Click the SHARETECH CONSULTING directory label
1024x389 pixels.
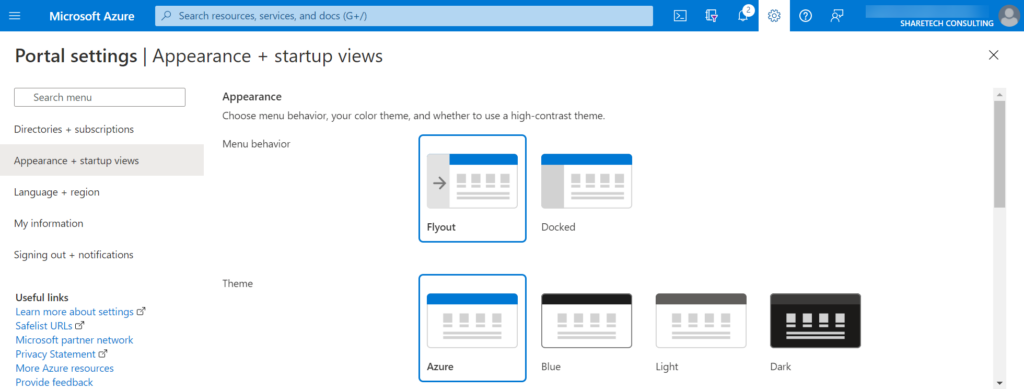coord(946,23)
